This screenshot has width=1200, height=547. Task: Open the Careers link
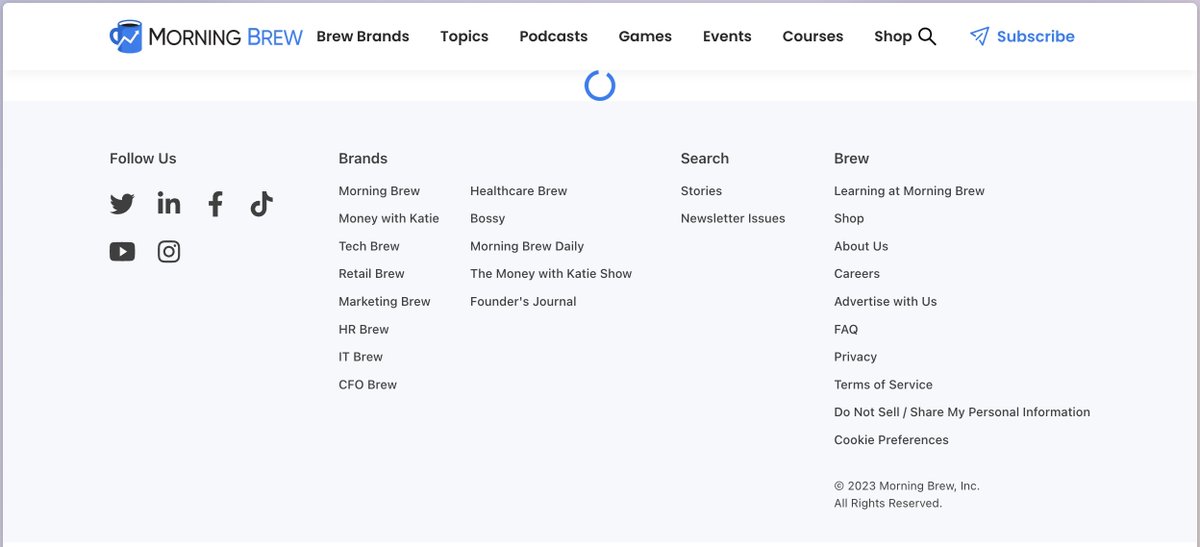(857, 273)
